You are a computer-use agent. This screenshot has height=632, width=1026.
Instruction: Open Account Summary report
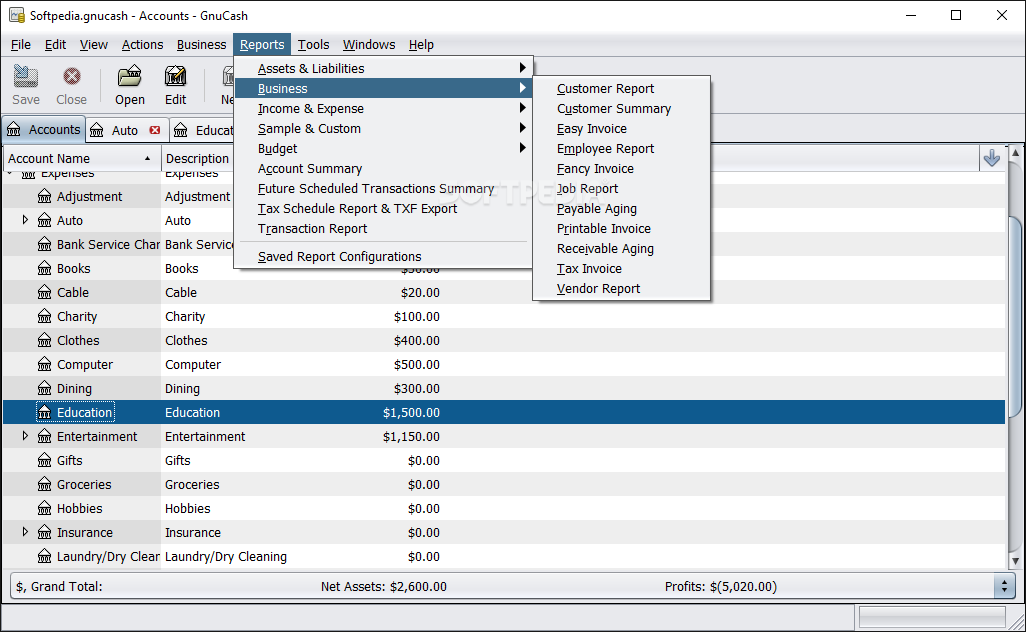coord(383,169)
